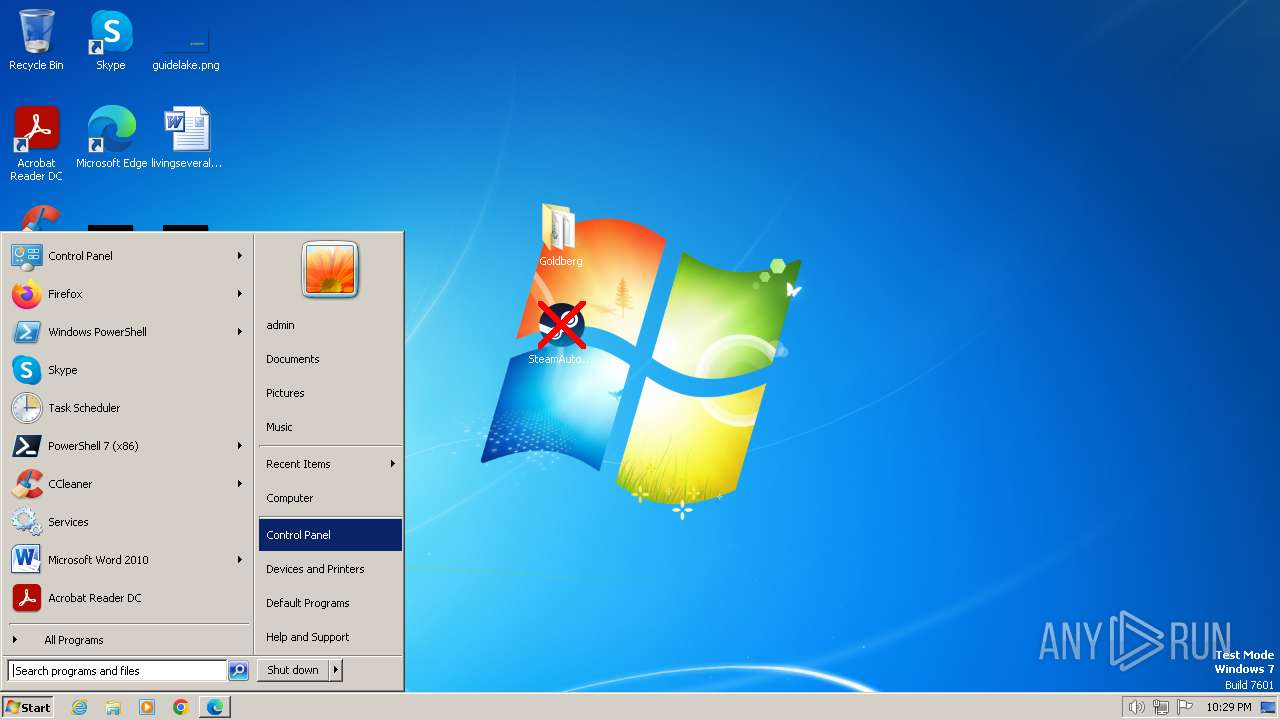The width and height of the screenshot is (1280, 720).
Task: Click the network tray icon
Action: click(1161, 707)
